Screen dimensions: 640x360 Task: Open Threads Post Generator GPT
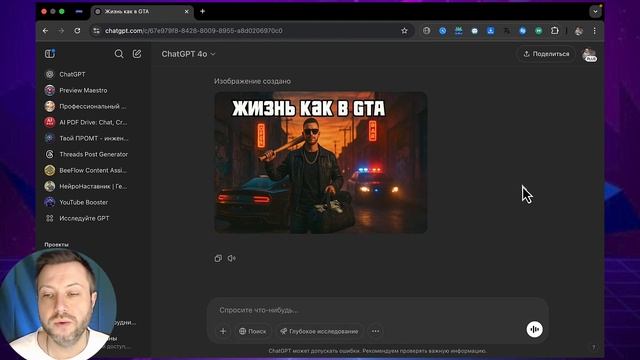[93, 154]
